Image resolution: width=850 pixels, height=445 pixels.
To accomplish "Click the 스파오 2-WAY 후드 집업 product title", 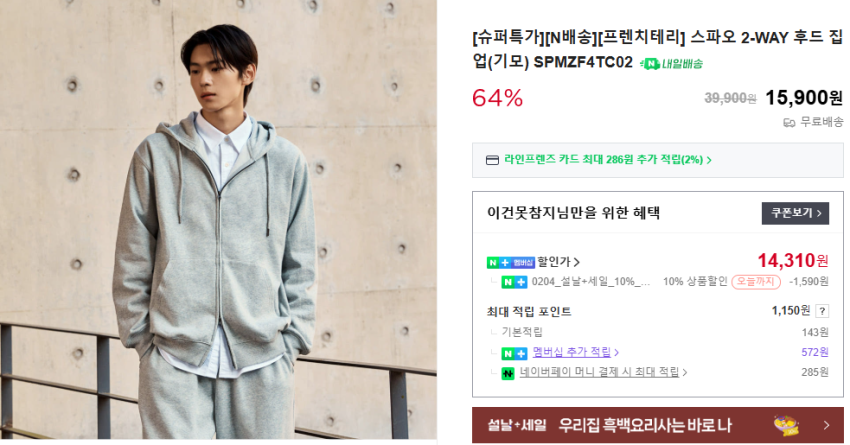I will point(658,49).
